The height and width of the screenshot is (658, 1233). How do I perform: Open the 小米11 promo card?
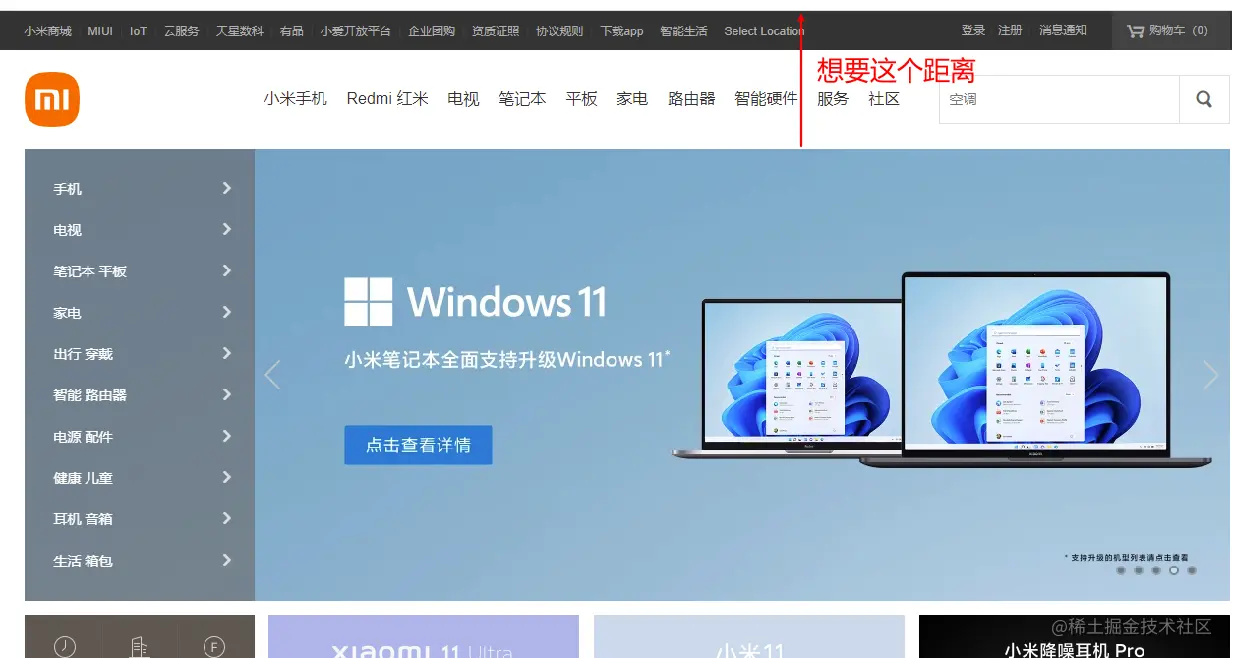749,637
